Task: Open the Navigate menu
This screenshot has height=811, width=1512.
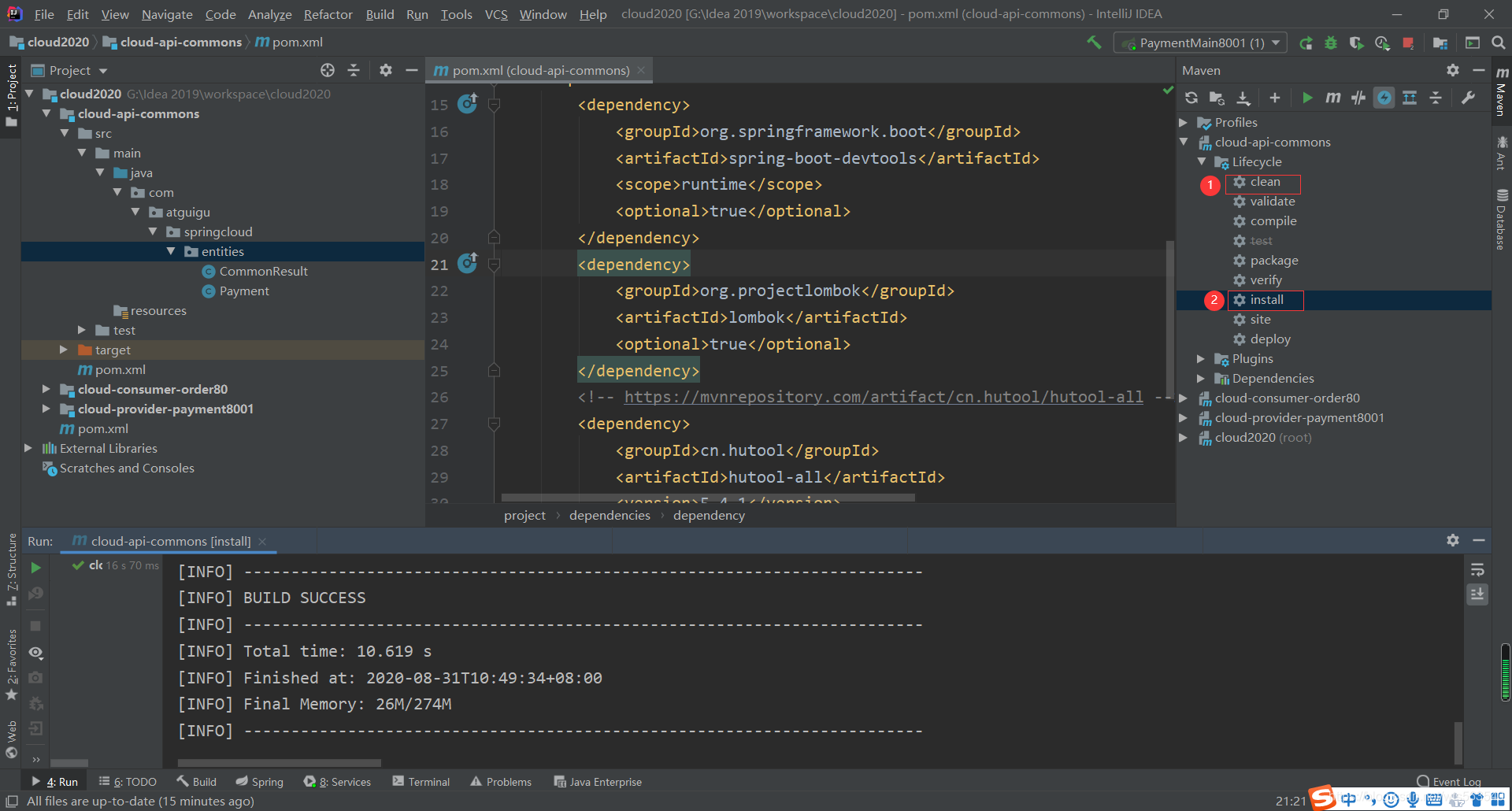Action: pos(167,14)
